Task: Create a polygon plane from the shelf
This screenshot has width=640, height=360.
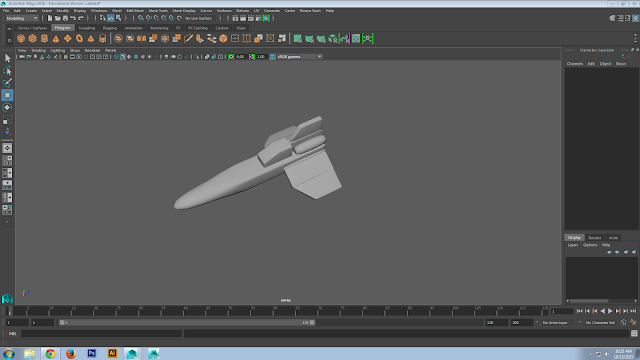Action: [x=67, y=38]
